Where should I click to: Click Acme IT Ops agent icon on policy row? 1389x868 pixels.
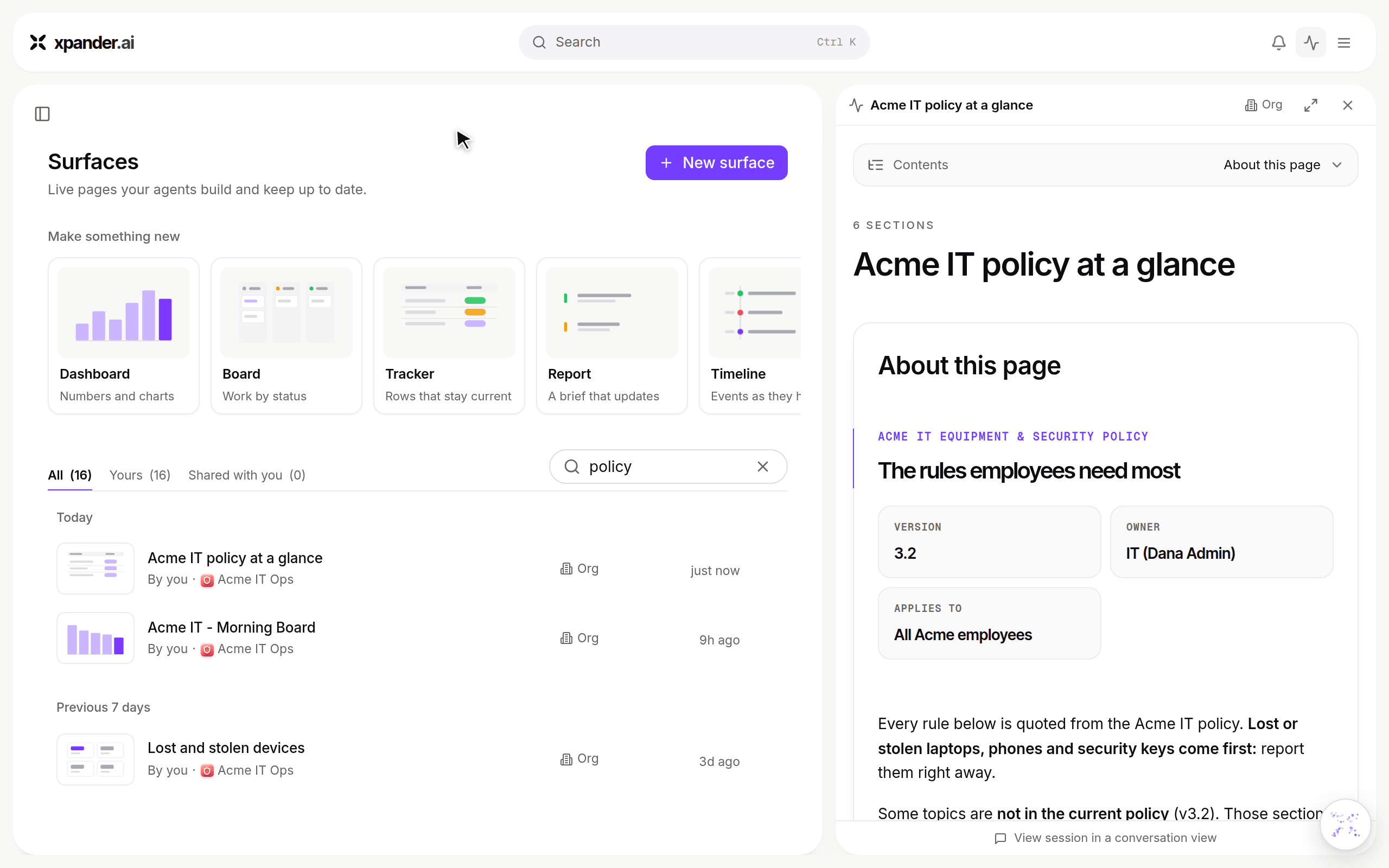tap(207, 580)
